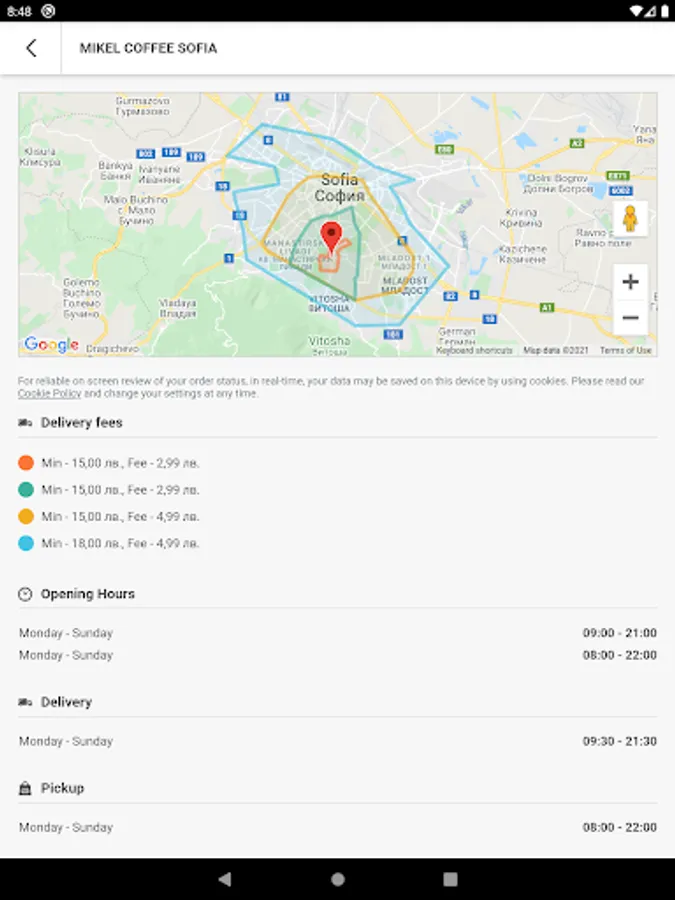This screenshot has height=900, width=675.
Task: Click the Google logo on map
Action: (x=51, y=344)
